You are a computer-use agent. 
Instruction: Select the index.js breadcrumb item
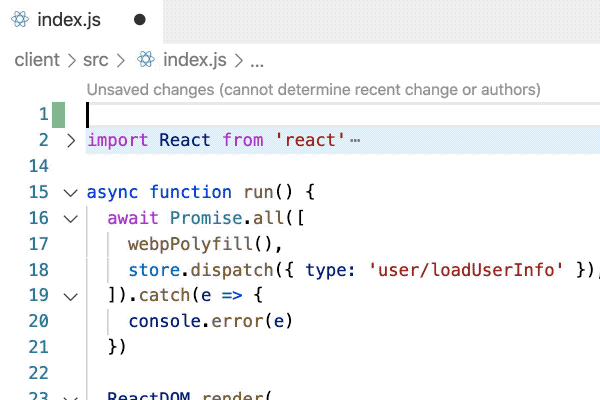click(x=195, y=60)
